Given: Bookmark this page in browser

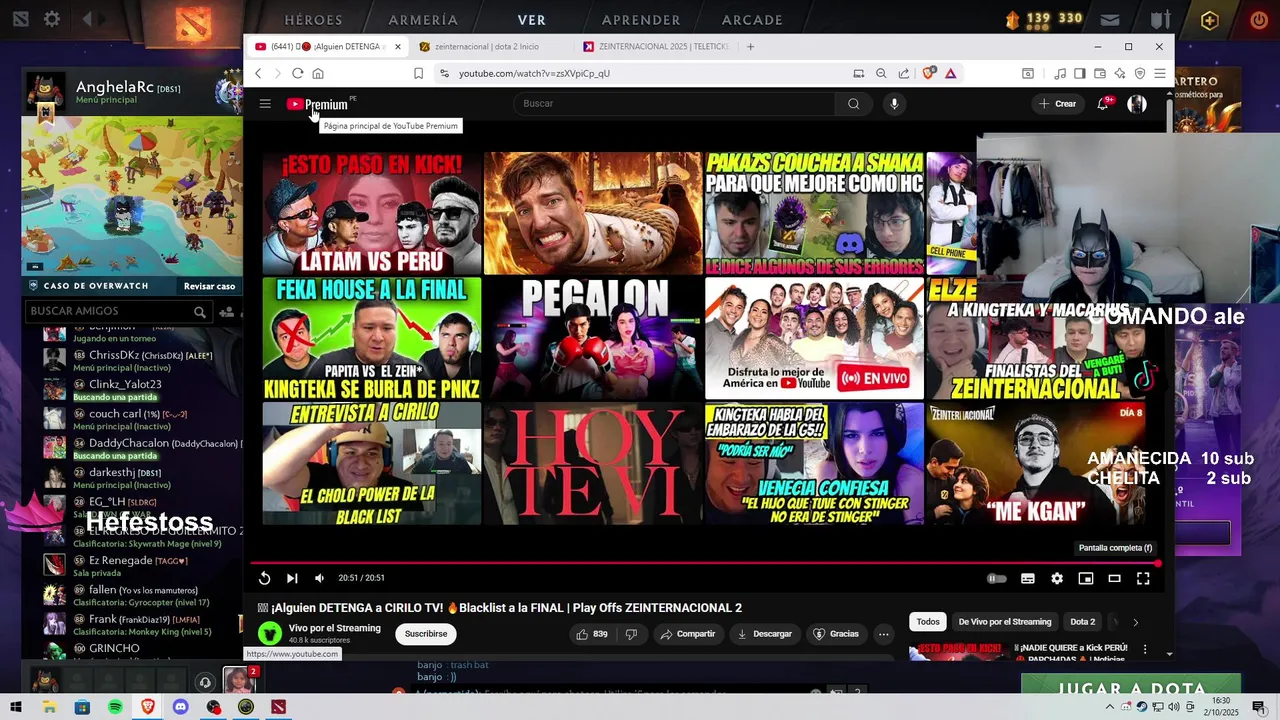Looking at the screenshot, I should click(x=418, y=73).
